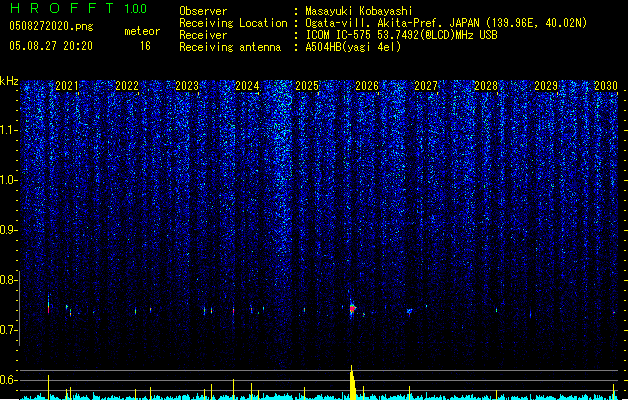Image resolution: width=629 pixels, height=400 pixels.
Task: Click the 2025 time axis marker
Action: point(307,85)
